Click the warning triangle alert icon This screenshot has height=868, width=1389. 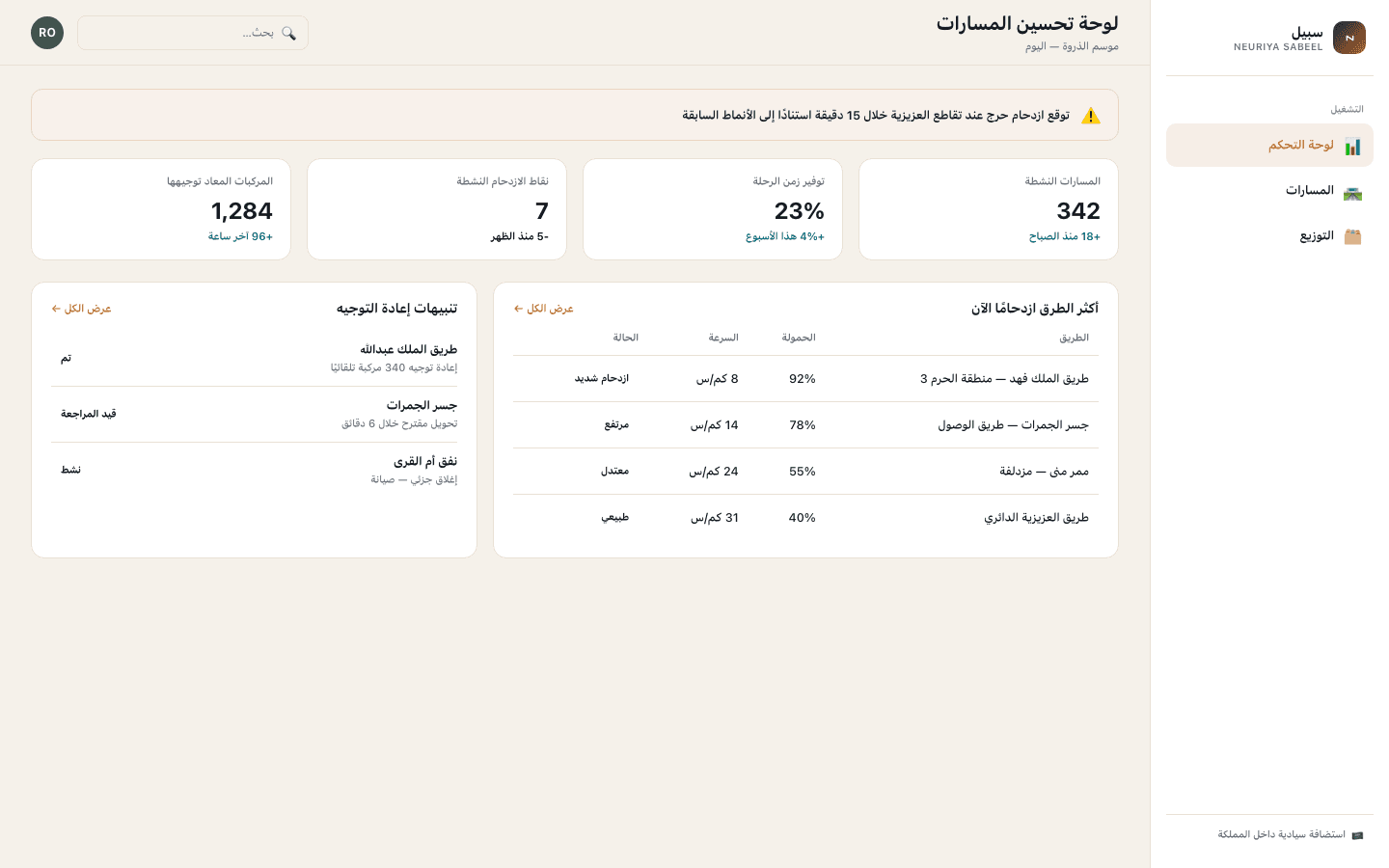[x=1091, y=116]
